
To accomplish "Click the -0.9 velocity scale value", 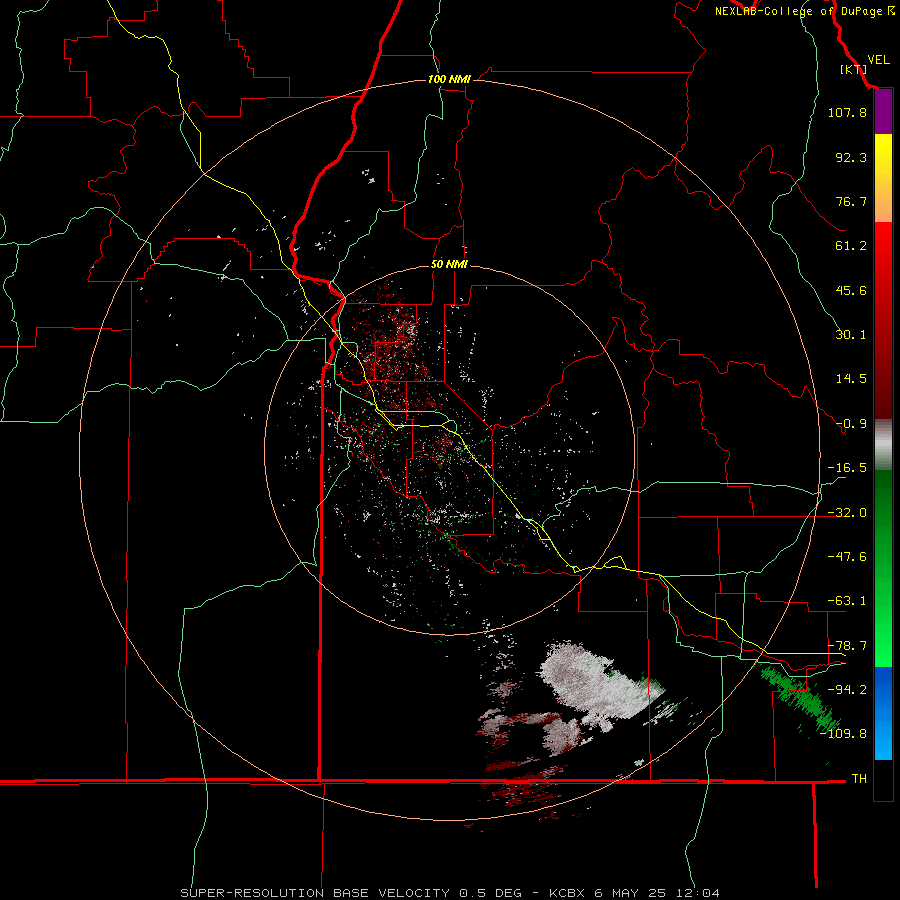I will tap(851, 424).
